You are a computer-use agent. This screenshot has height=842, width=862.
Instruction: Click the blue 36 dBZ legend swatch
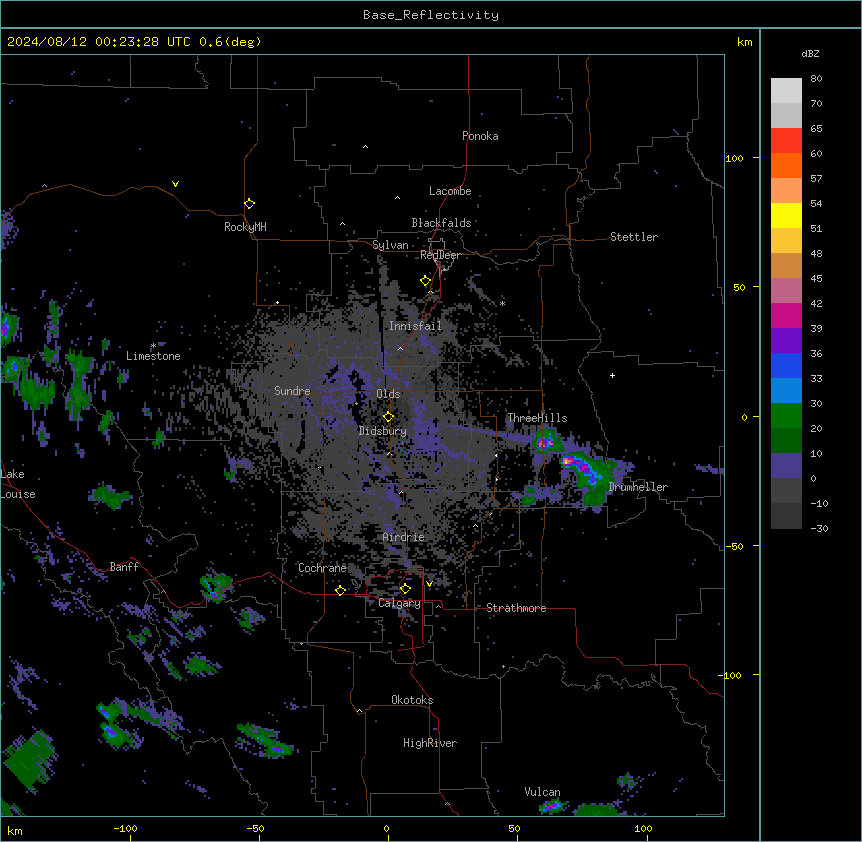pyautogui.click(x=786, y=365)
